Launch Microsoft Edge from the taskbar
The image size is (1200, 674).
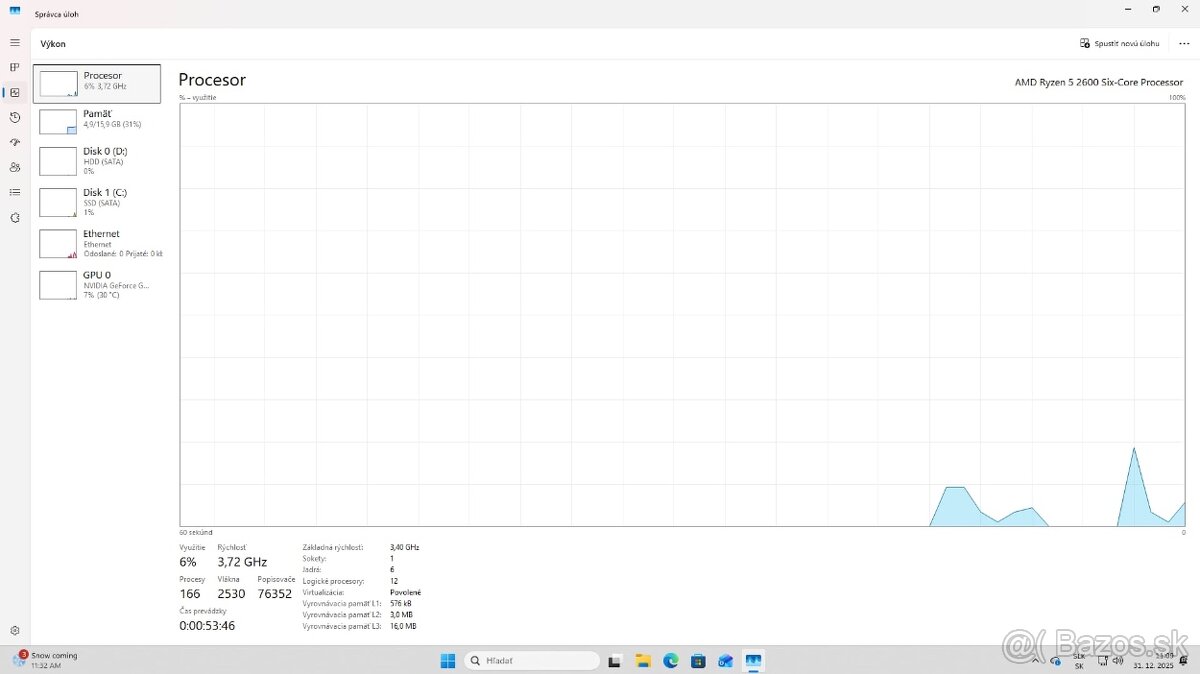click(x=671, y=661)
